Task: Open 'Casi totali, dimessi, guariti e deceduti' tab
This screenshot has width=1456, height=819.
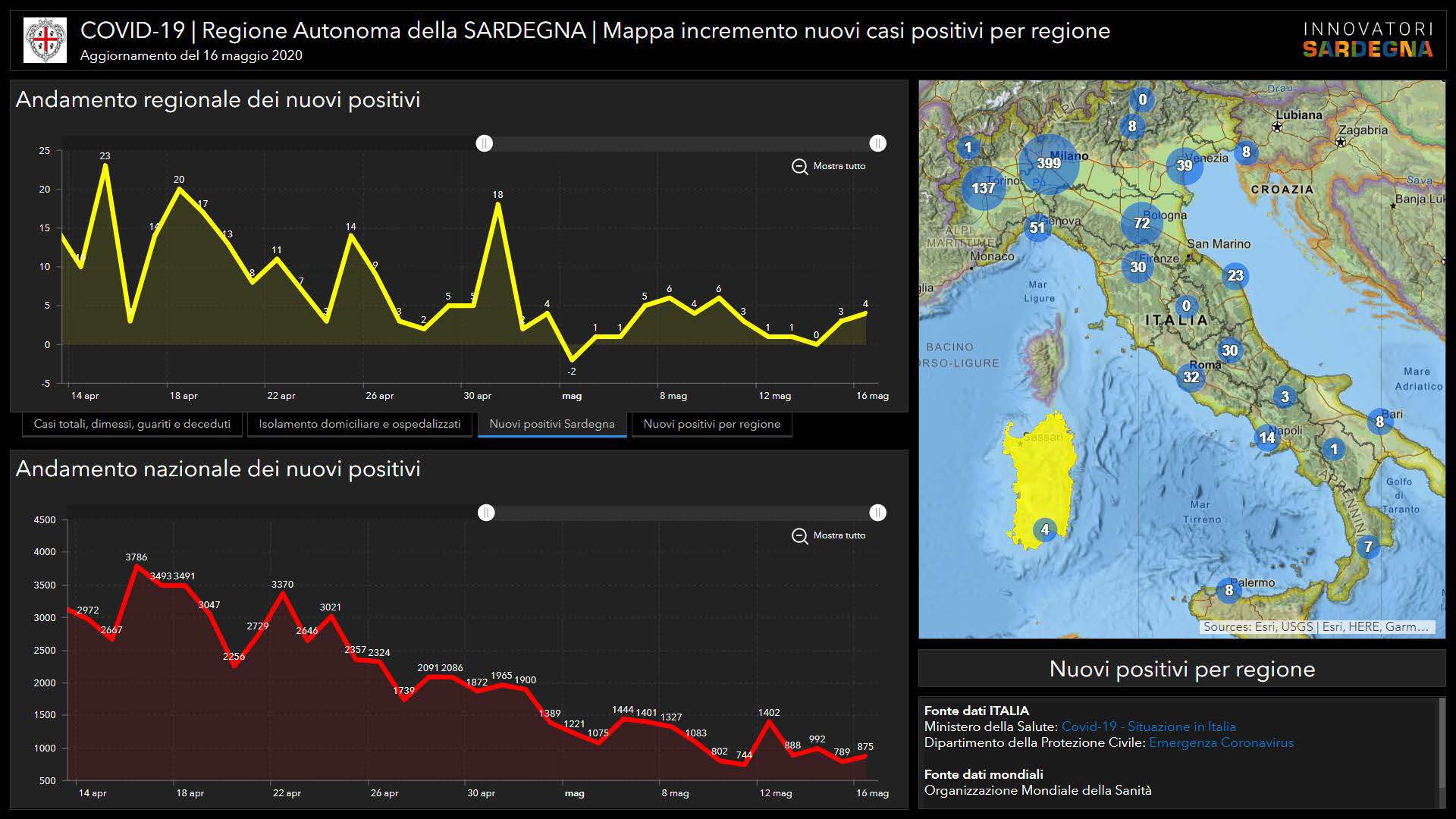Action: click(132, 424)
